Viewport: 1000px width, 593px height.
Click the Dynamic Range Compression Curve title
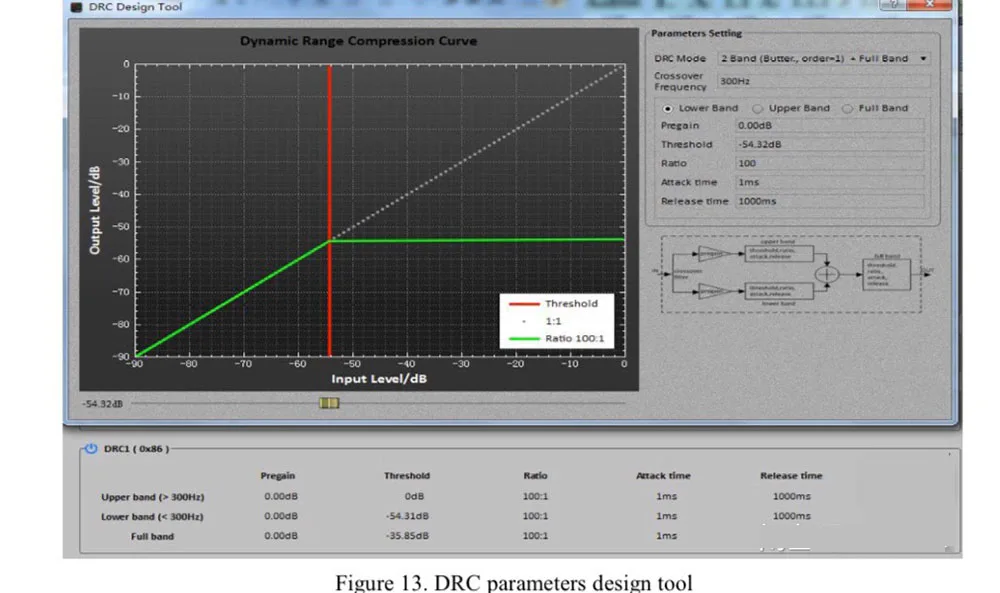coord(358,41)
